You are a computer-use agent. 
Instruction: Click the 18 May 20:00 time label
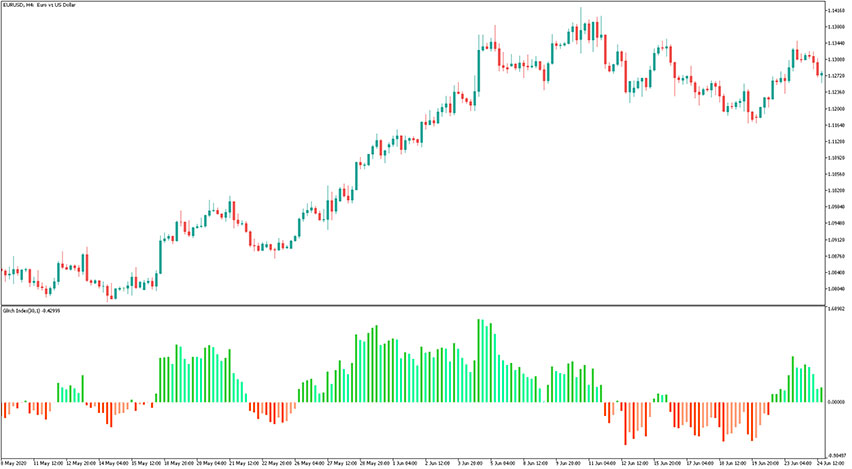point(179,464)
